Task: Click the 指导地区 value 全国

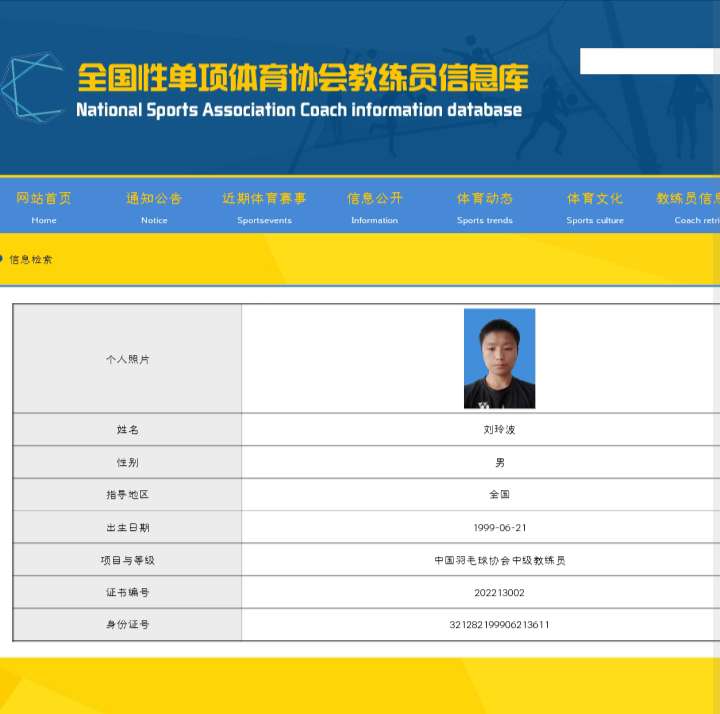Action: pyautogui.click(x=499, y=494)
